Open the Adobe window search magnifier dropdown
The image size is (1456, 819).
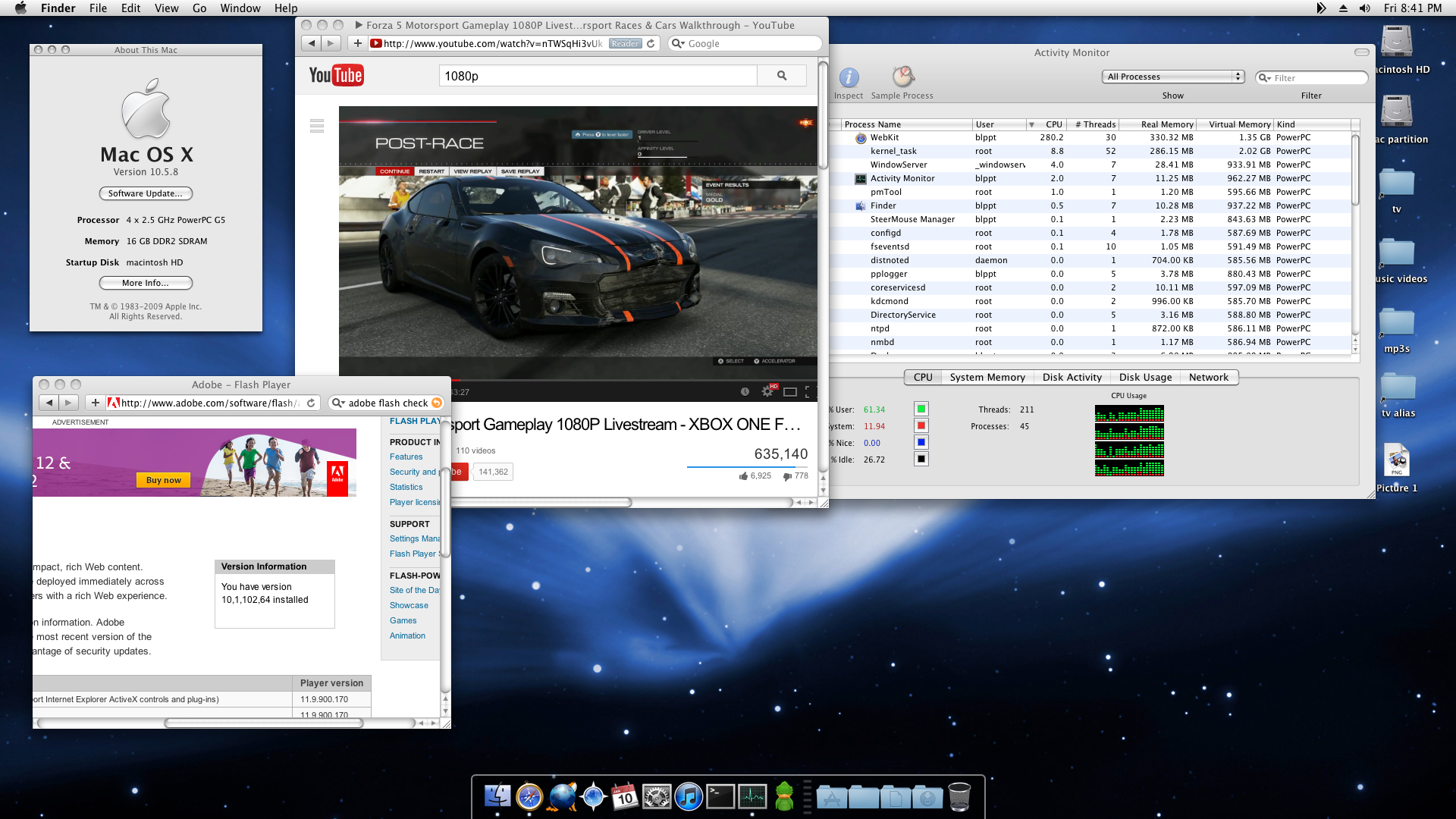coord(339,403)
